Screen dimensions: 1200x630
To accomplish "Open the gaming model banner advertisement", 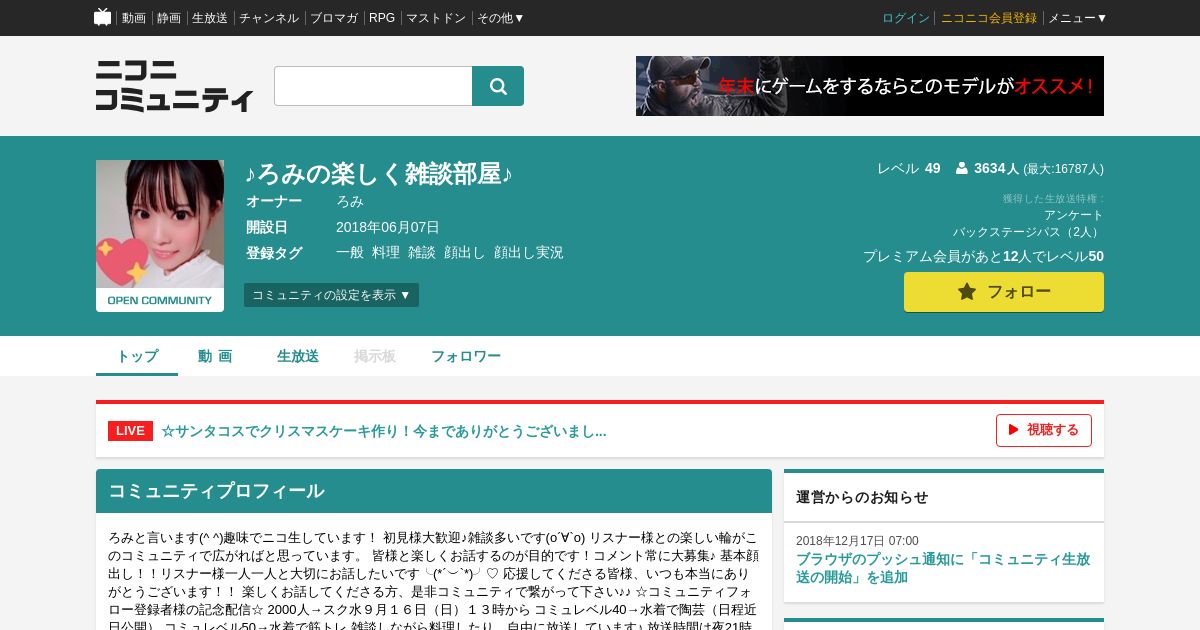I will tap(870, 86).
